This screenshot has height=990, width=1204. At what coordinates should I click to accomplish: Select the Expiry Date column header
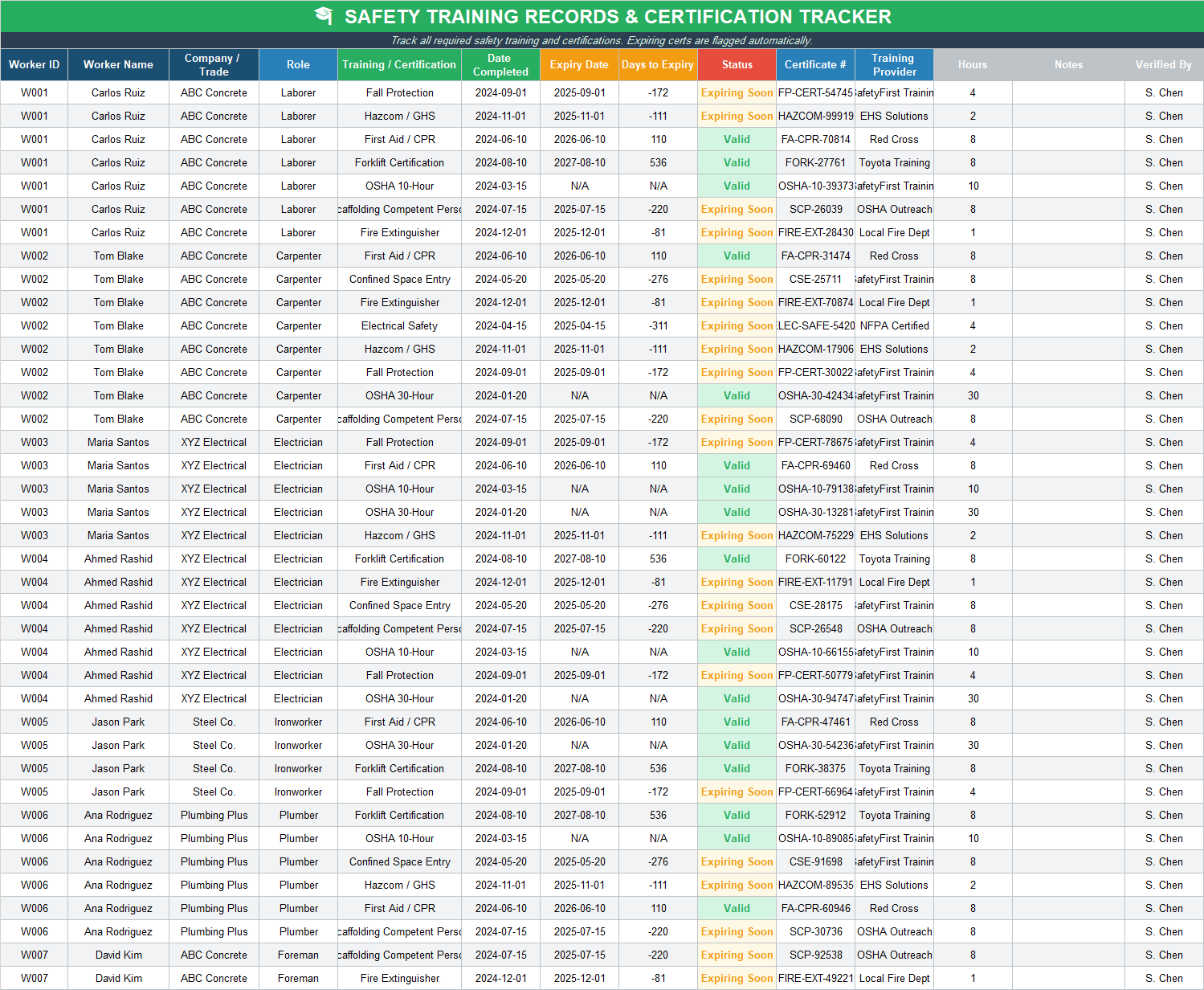point(578,65)
